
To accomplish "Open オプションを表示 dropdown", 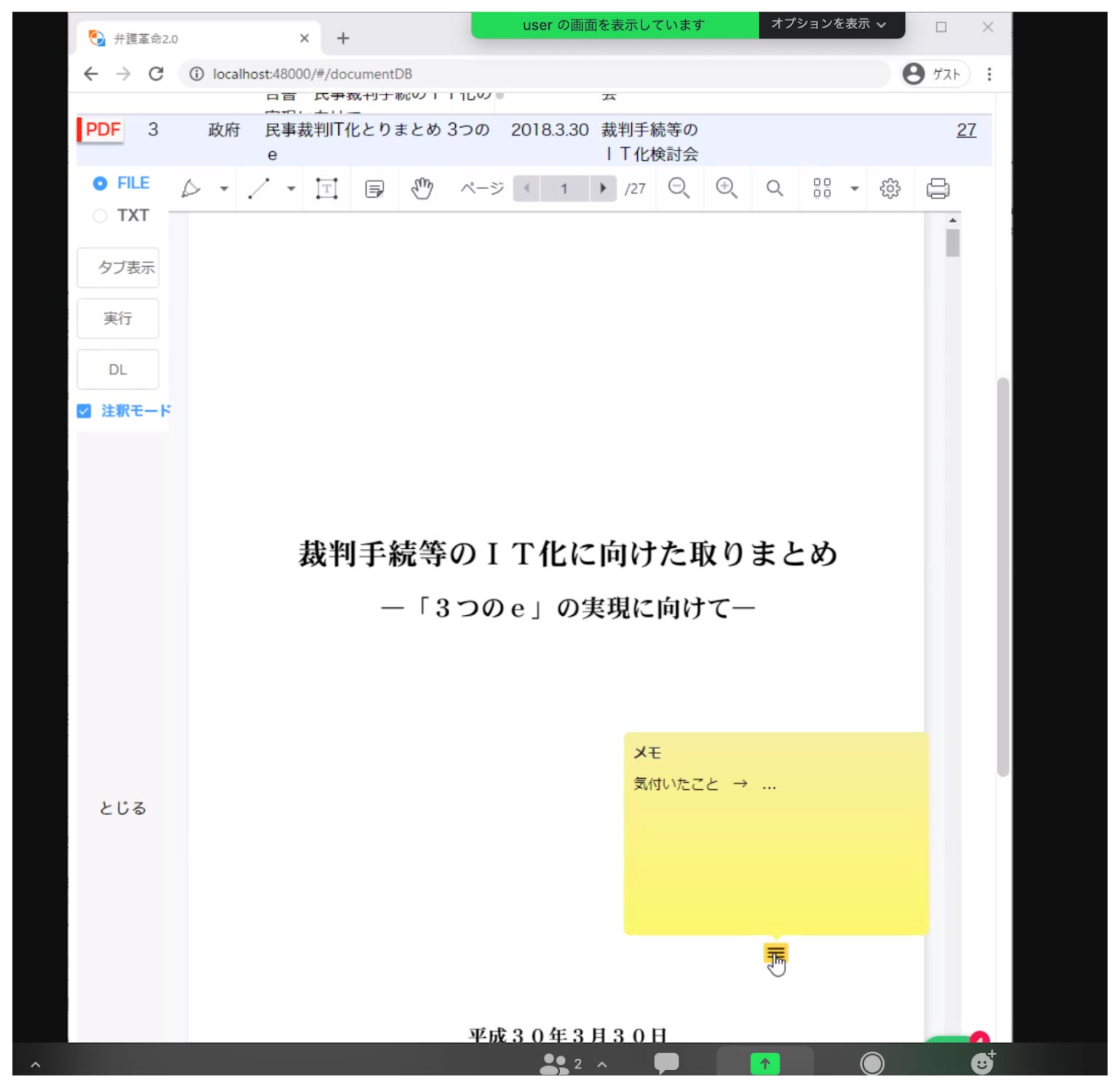I will click(831, 24).
